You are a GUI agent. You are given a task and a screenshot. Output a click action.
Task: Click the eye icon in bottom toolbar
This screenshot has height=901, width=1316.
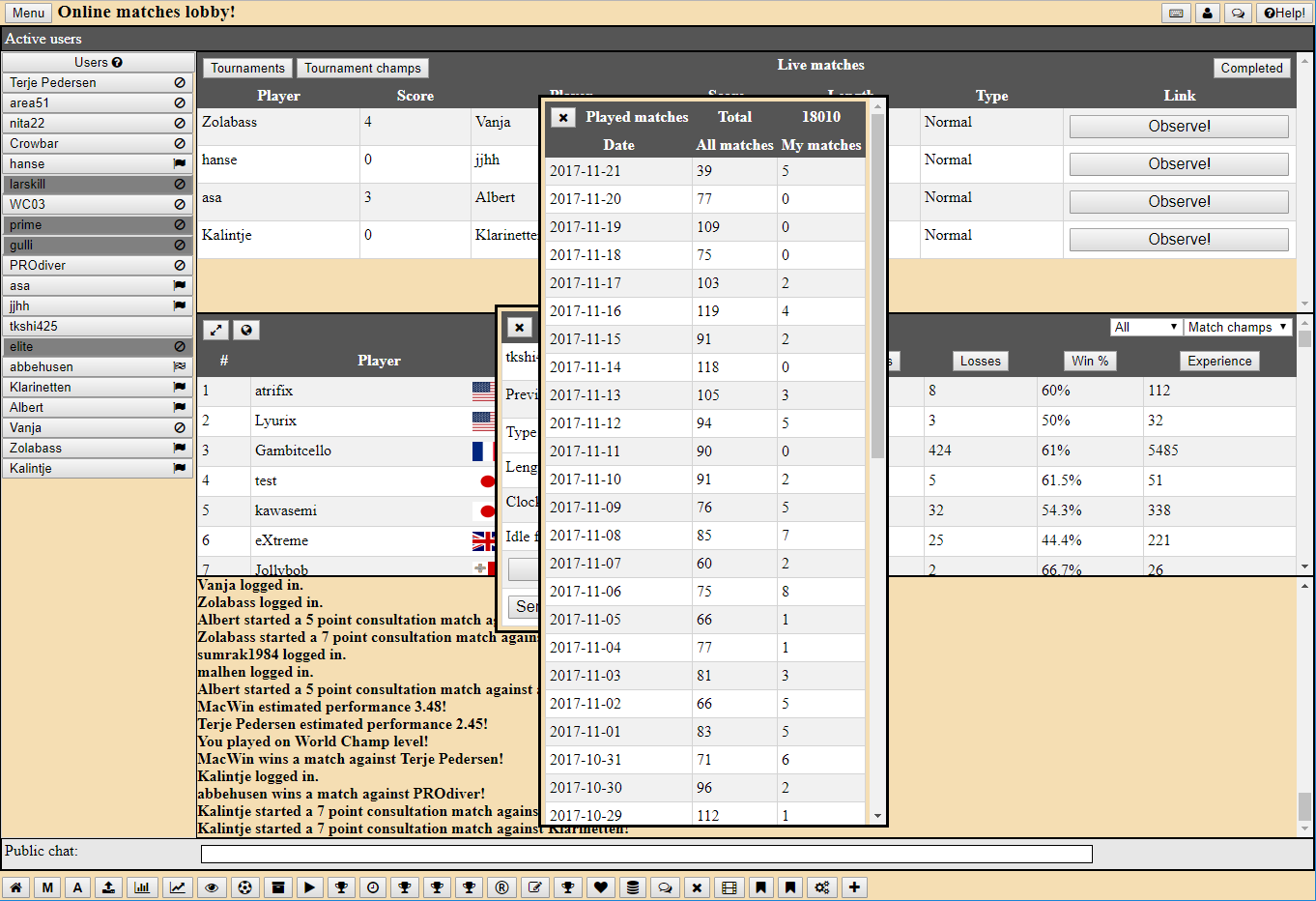coord(212,887)
